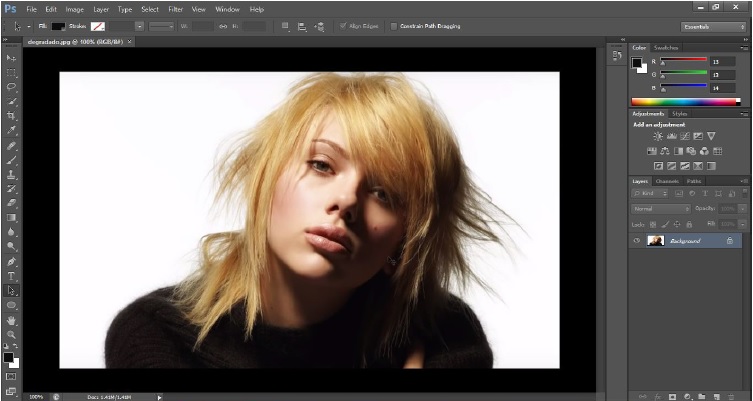This screenshot has height=401, width=753.
Task: Open the Essentials workspace dropdown
Action: (x=712, y=26)
